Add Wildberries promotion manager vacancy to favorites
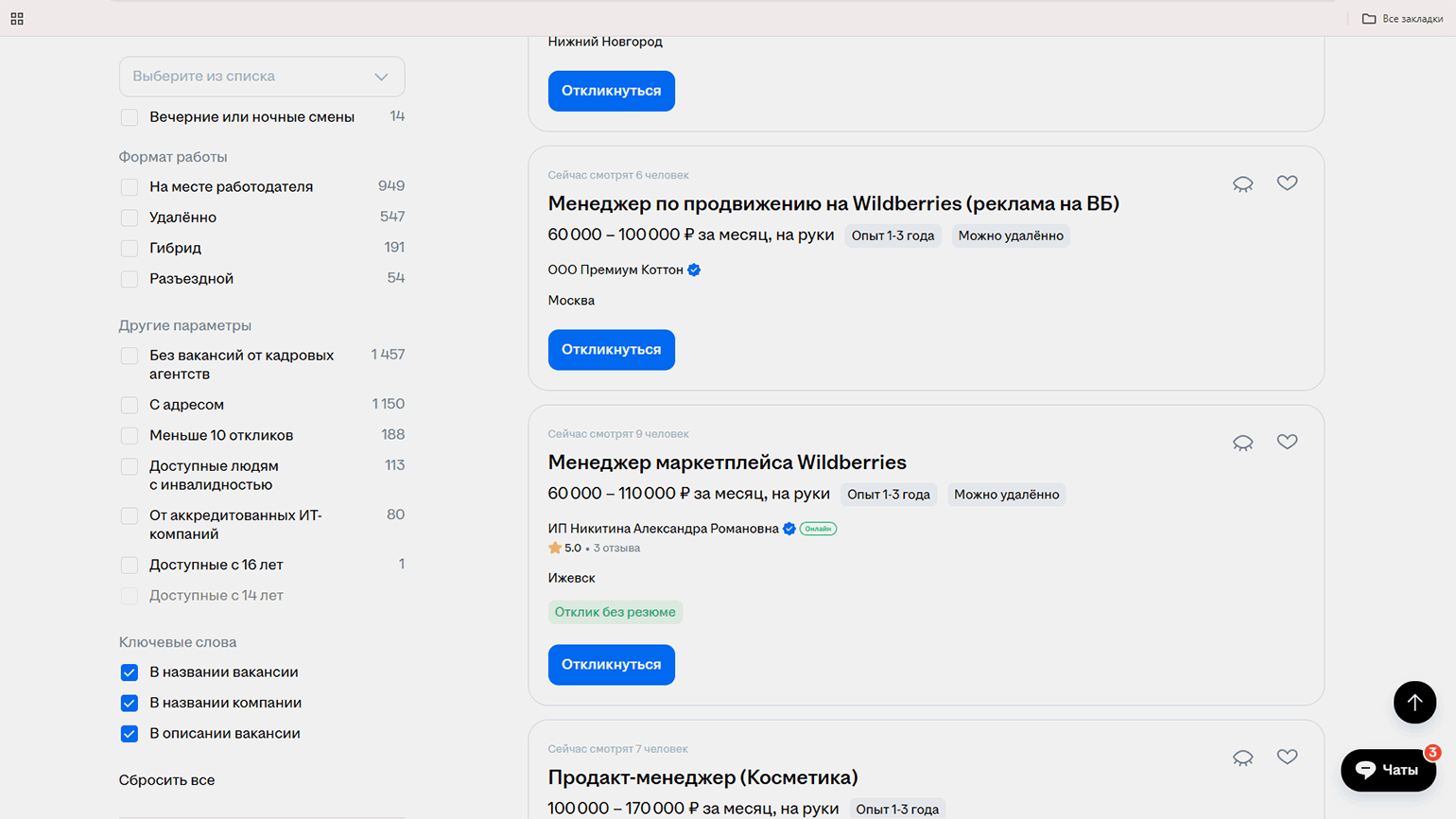The image size is (1456, 819). [1287, 183]
